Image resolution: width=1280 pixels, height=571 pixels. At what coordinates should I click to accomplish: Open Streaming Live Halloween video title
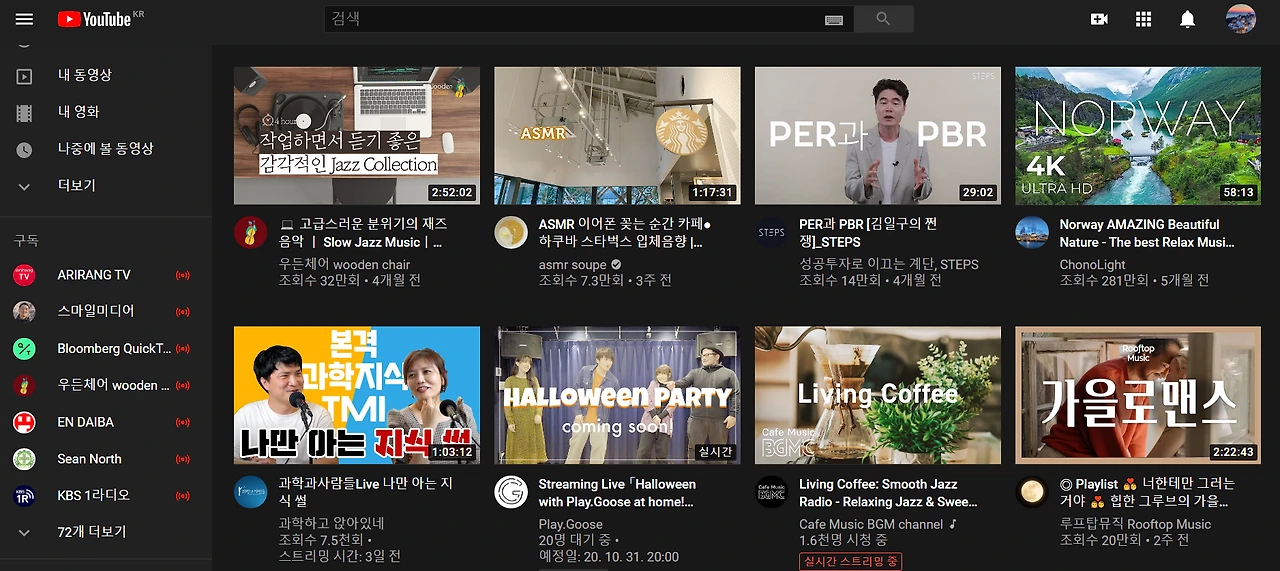pyautogui.click(x=617, y=493)
